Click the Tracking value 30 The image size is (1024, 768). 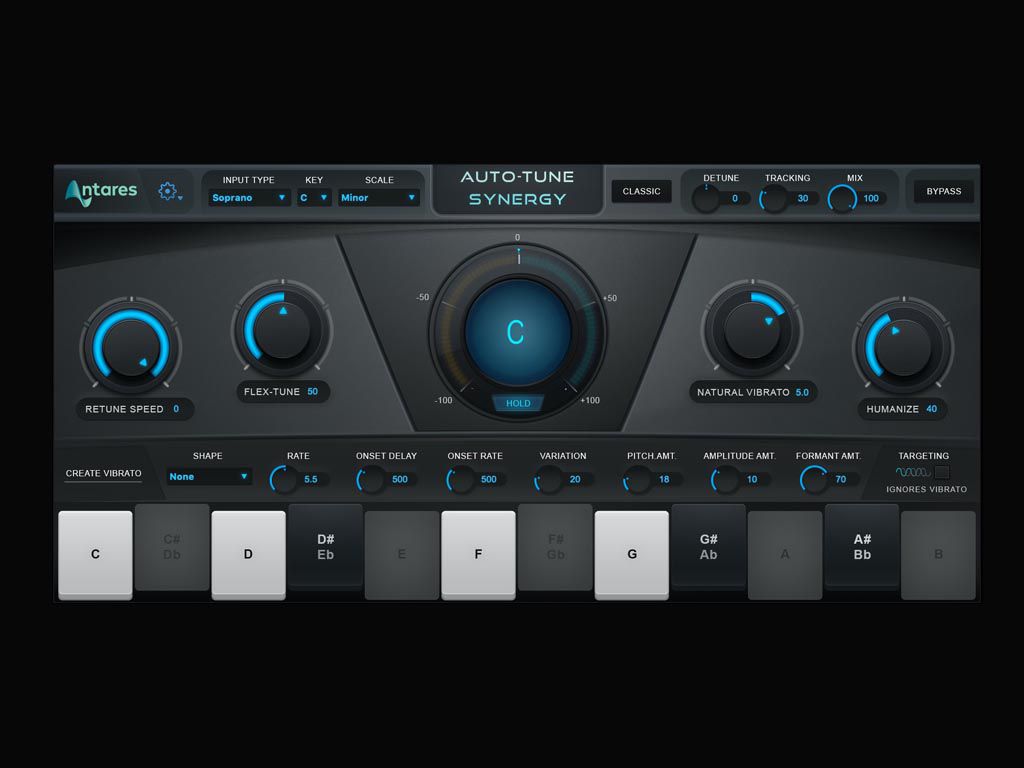(803, 199)
